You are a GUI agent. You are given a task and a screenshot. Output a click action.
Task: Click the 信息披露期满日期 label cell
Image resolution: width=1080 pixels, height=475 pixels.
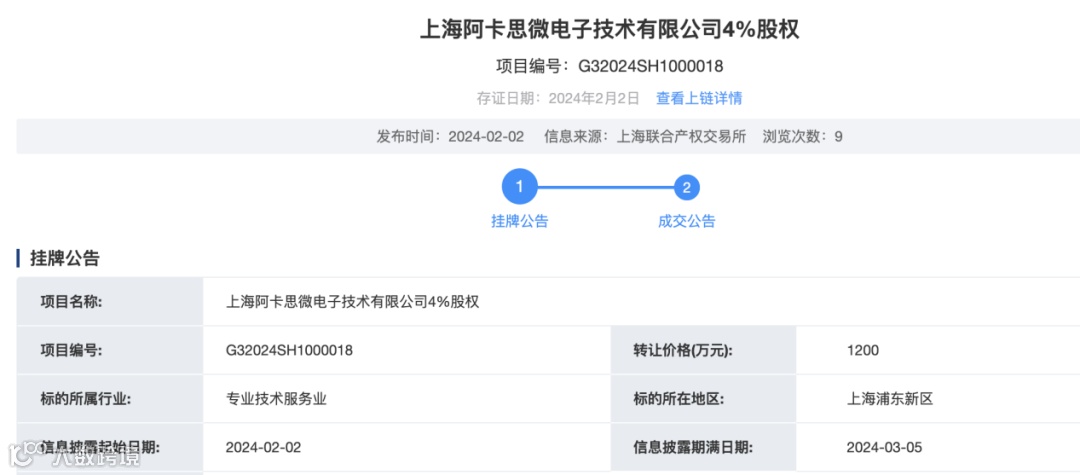pos(703,447)
